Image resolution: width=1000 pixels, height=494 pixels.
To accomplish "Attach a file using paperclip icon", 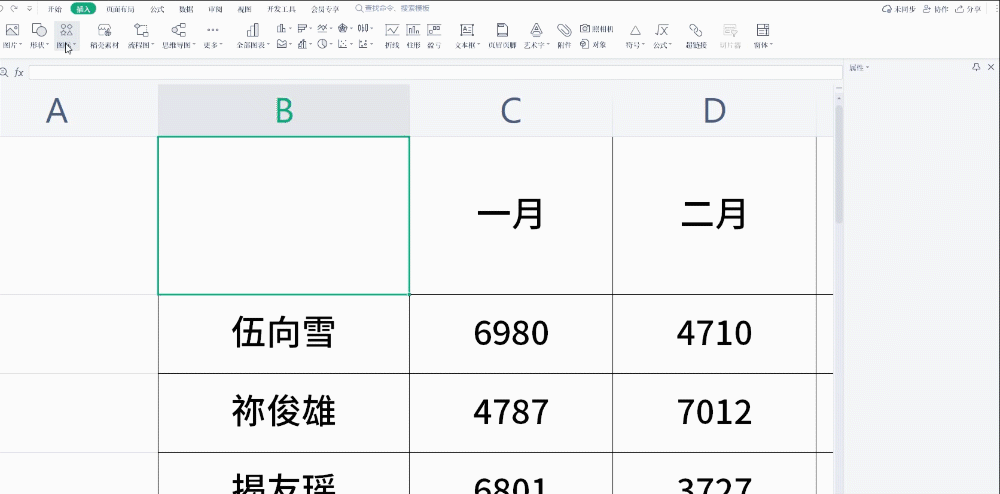I will pos(564,36).
